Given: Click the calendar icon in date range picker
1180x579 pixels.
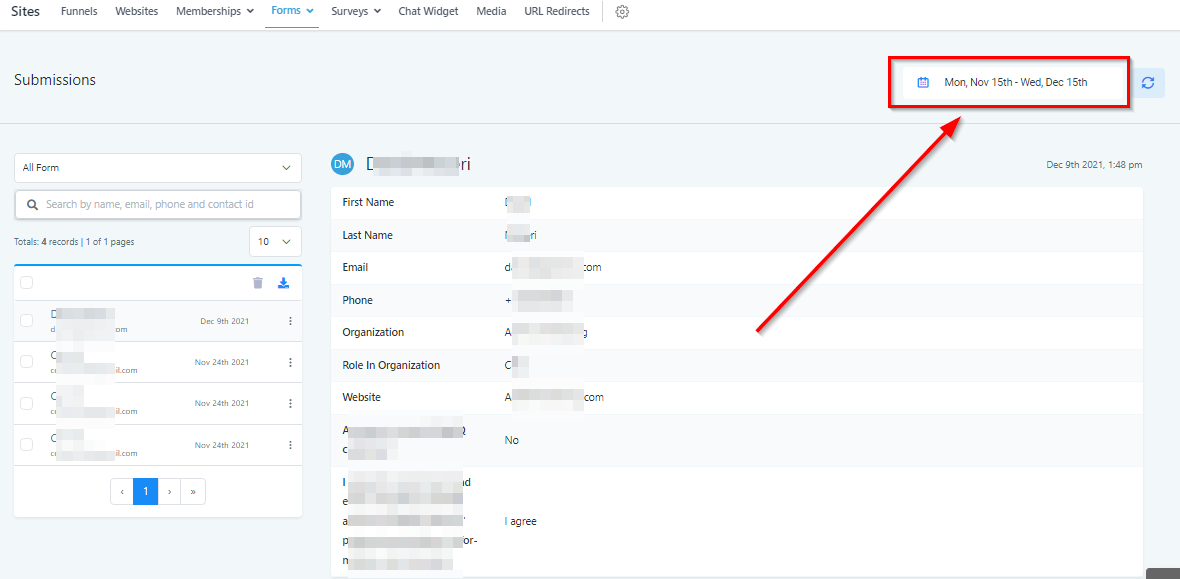Looking at the screenshot, I should (923, 82).
